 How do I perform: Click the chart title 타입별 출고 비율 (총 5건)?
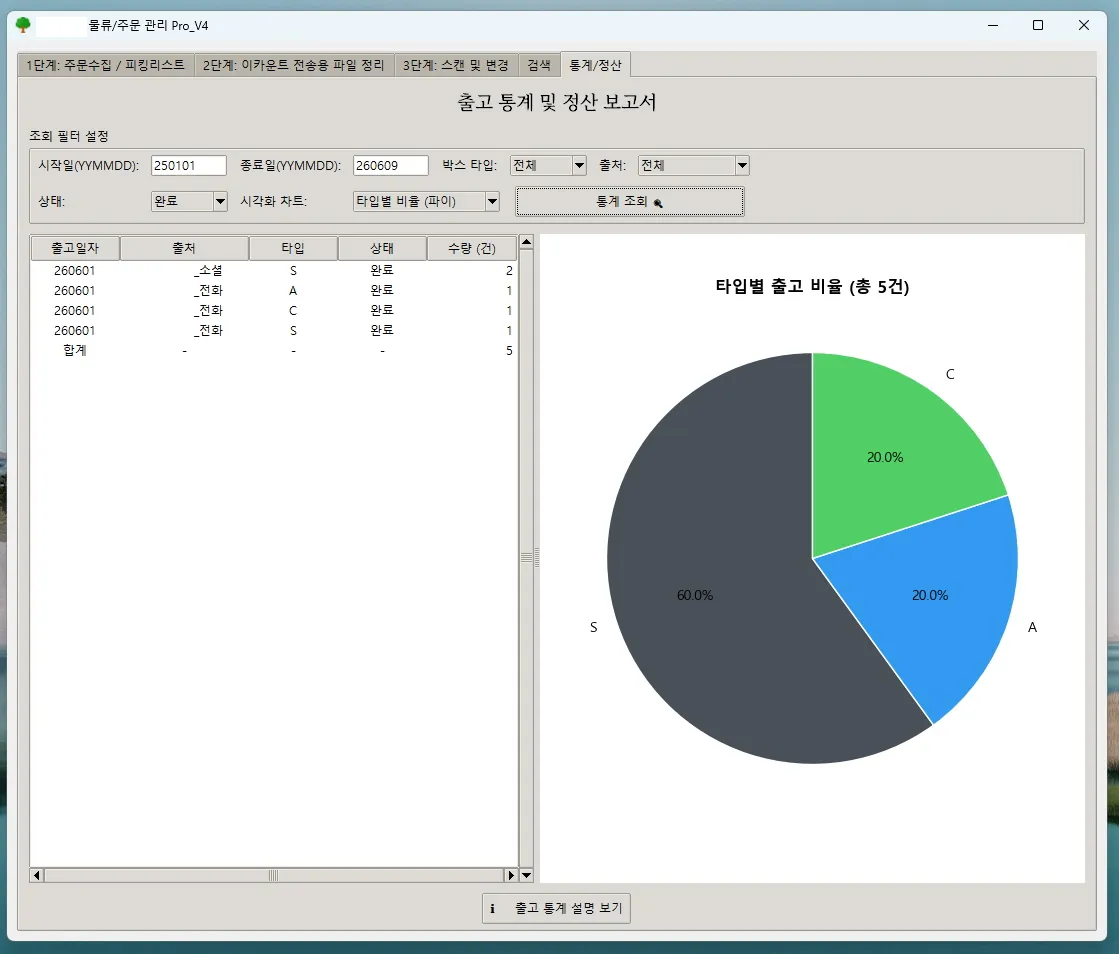[812, 287]
